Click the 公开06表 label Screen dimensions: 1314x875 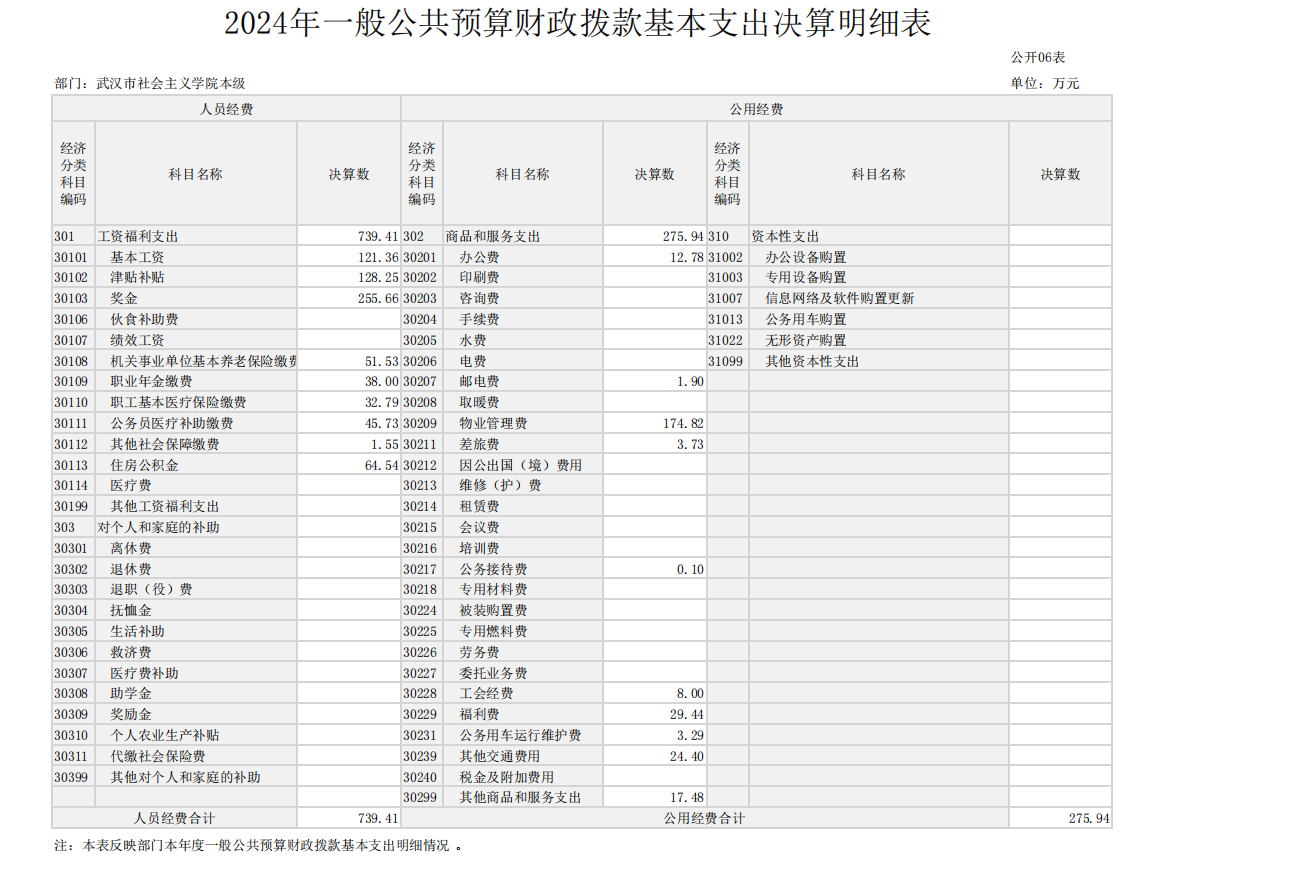pyautogui.click(x=1037, y=58)
